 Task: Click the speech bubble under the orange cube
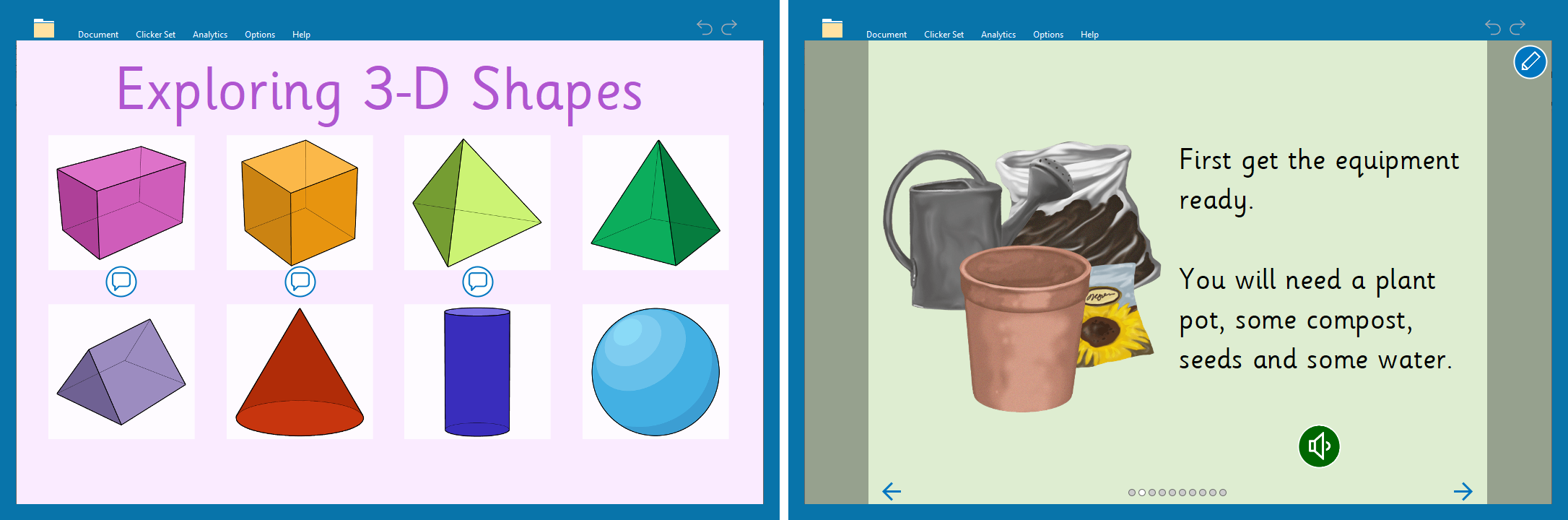[x=300, y=282]
